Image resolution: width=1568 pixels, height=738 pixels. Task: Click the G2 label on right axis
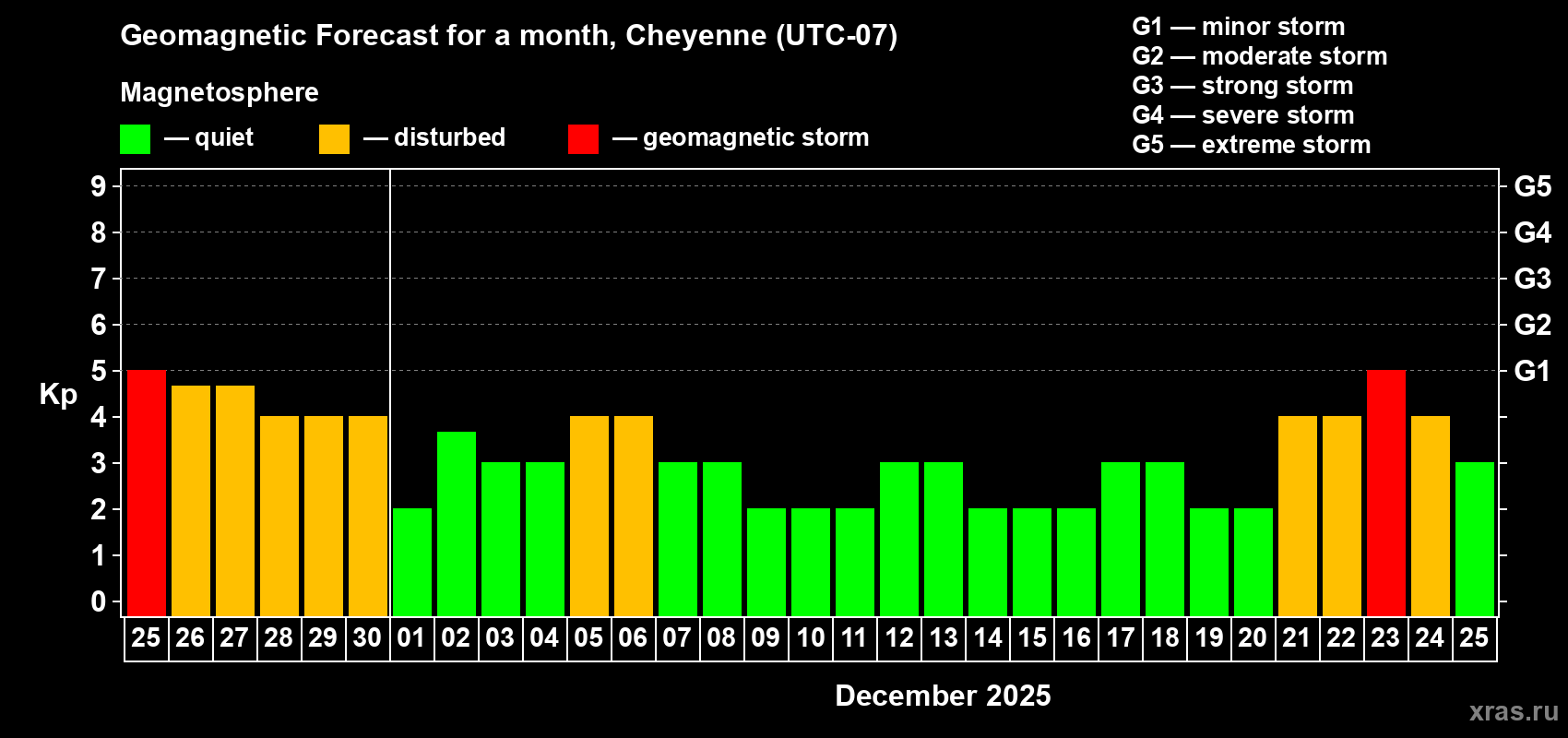[x=1533, y=325]
